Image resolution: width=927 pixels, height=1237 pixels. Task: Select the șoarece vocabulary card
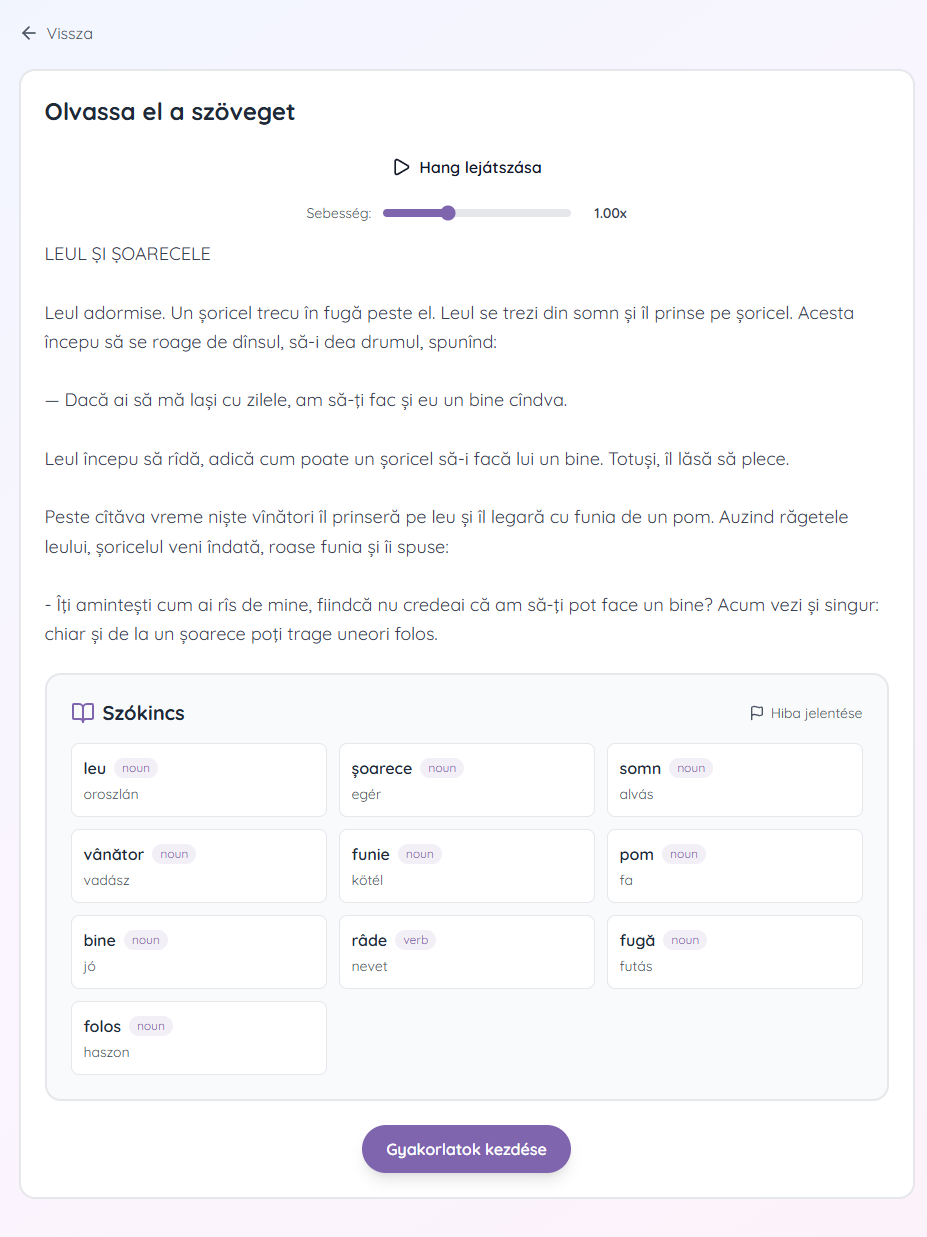pyautogui.click(x=467, y=780)
